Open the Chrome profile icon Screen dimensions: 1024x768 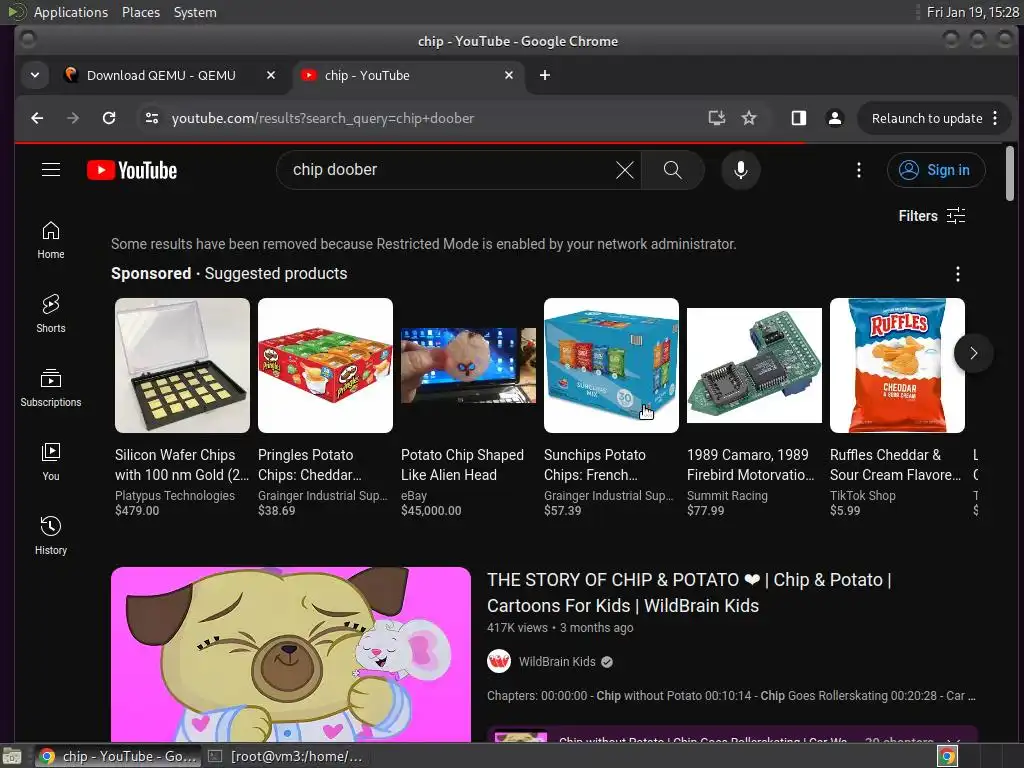(835, 118)
